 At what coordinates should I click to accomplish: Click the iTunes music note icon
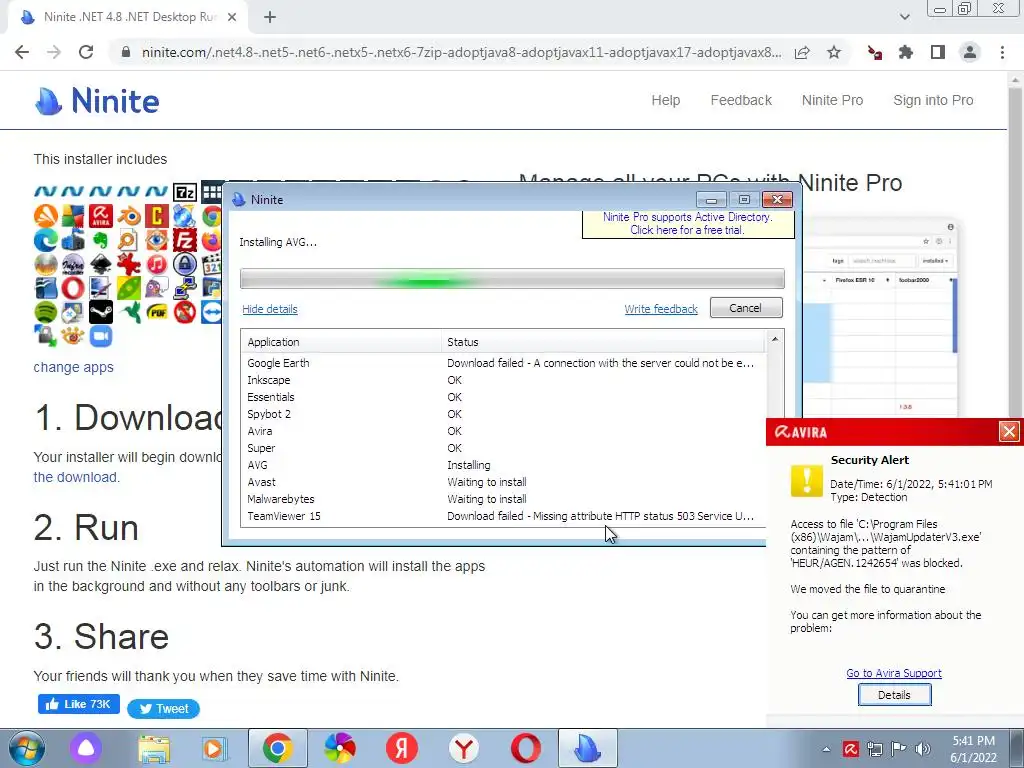click(x=157, y=264)
